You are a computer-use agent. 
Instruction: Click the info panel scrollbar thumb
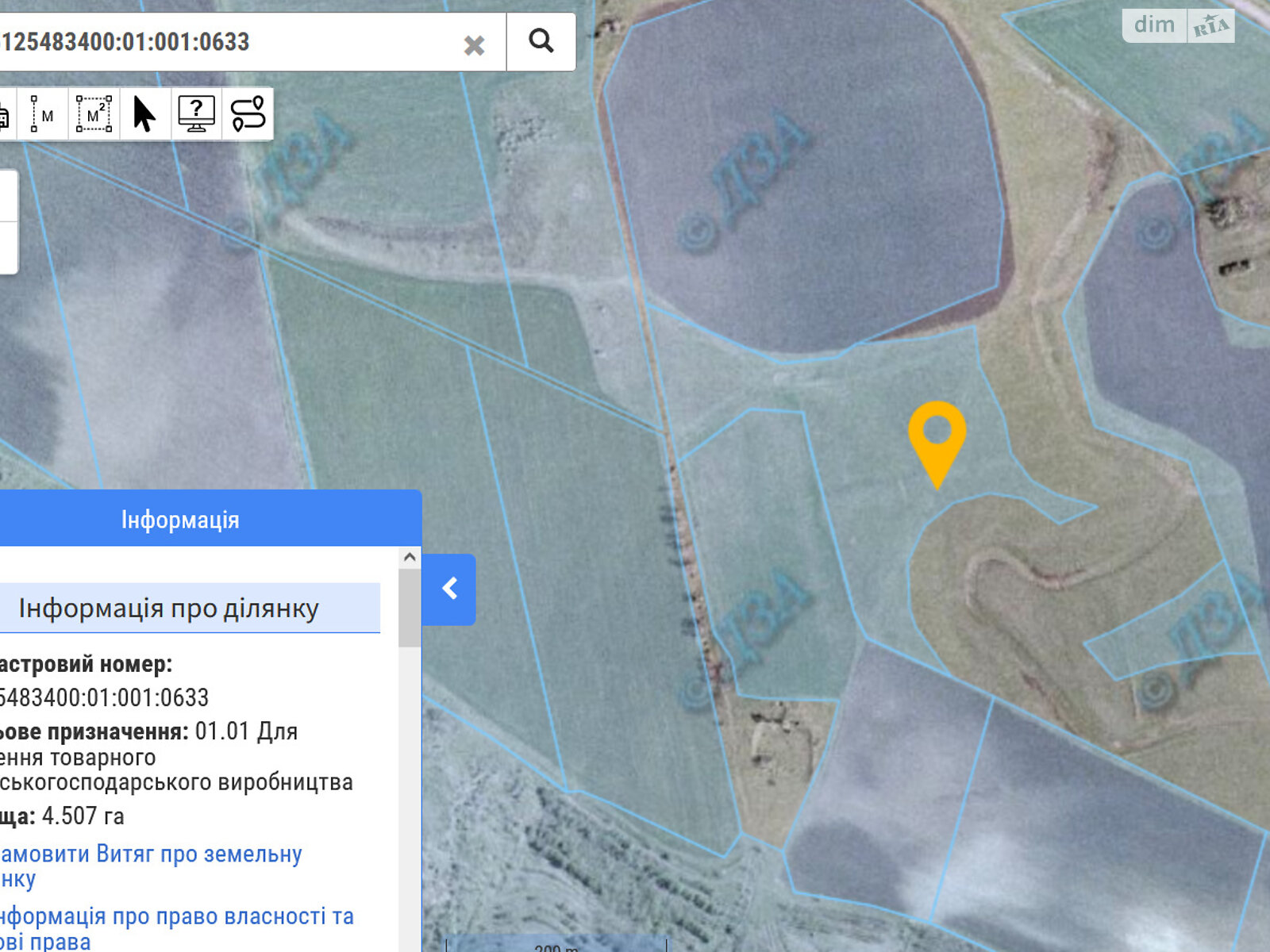coord(410,607)
